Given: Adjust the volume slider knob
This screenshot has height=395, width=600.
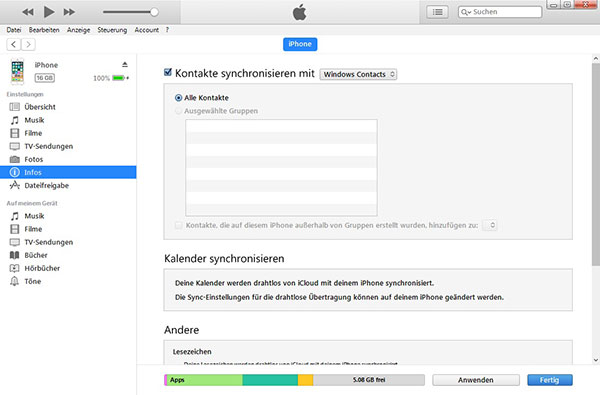Looking at the screenshot, I should point(154,12).
